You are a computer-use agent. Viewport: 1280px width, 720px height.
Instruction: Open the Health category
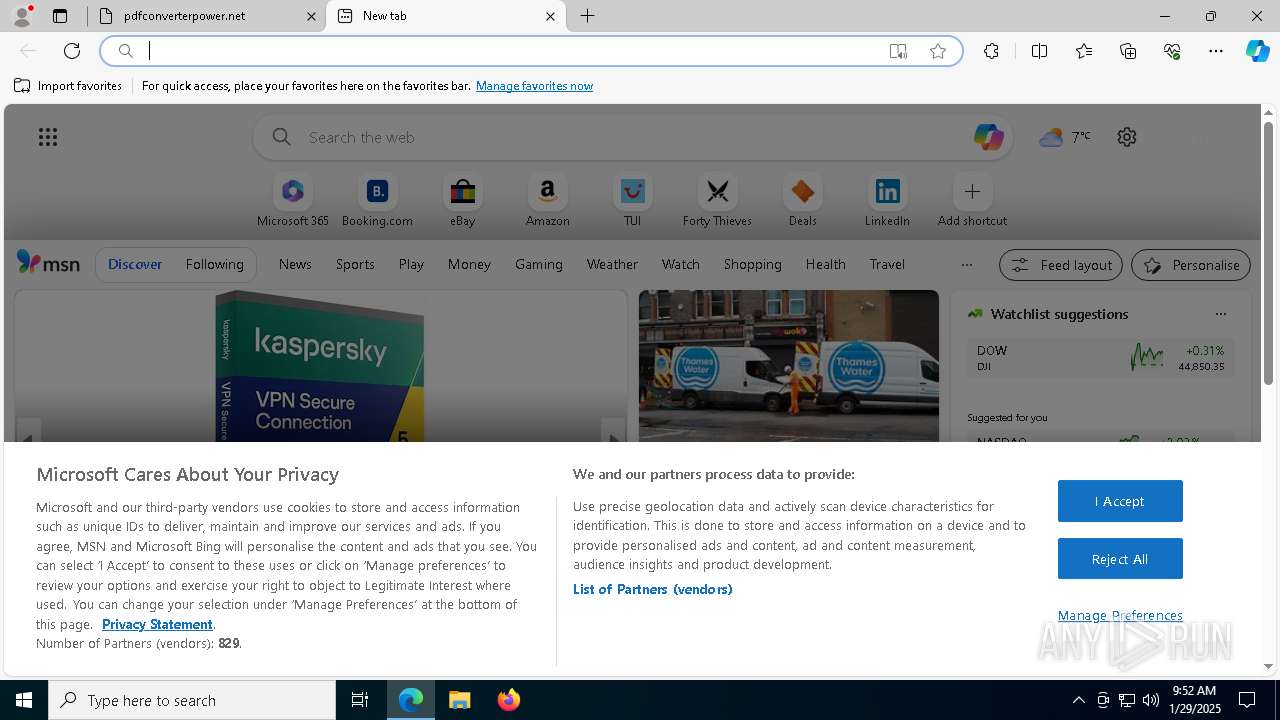pyautogui.click(x=825, y=264)
